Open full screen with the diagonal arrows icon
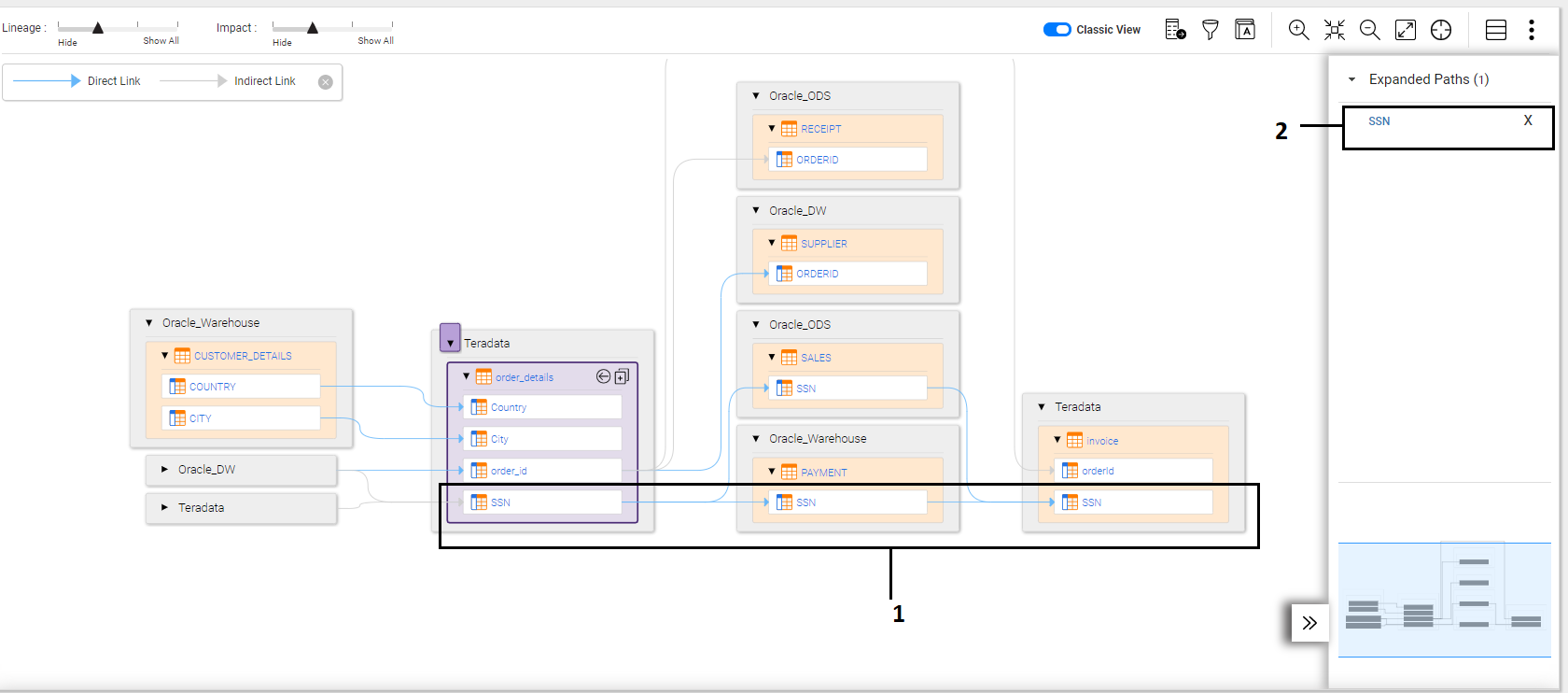The height and width of the screenshot is (693, 1568). (x=1406, y=30)
